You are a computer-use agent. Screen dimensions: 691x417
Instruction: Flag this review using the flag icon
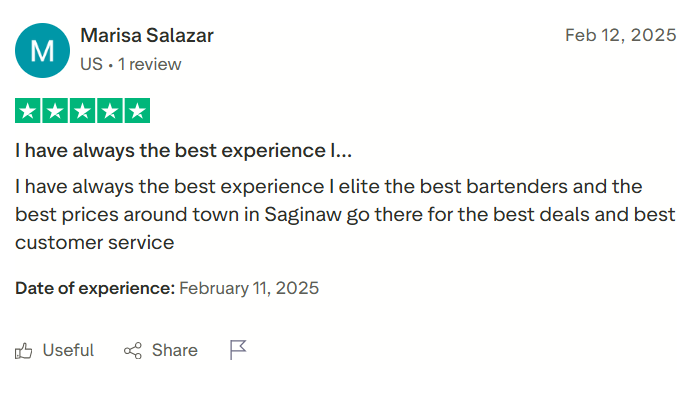pos(238,350)
